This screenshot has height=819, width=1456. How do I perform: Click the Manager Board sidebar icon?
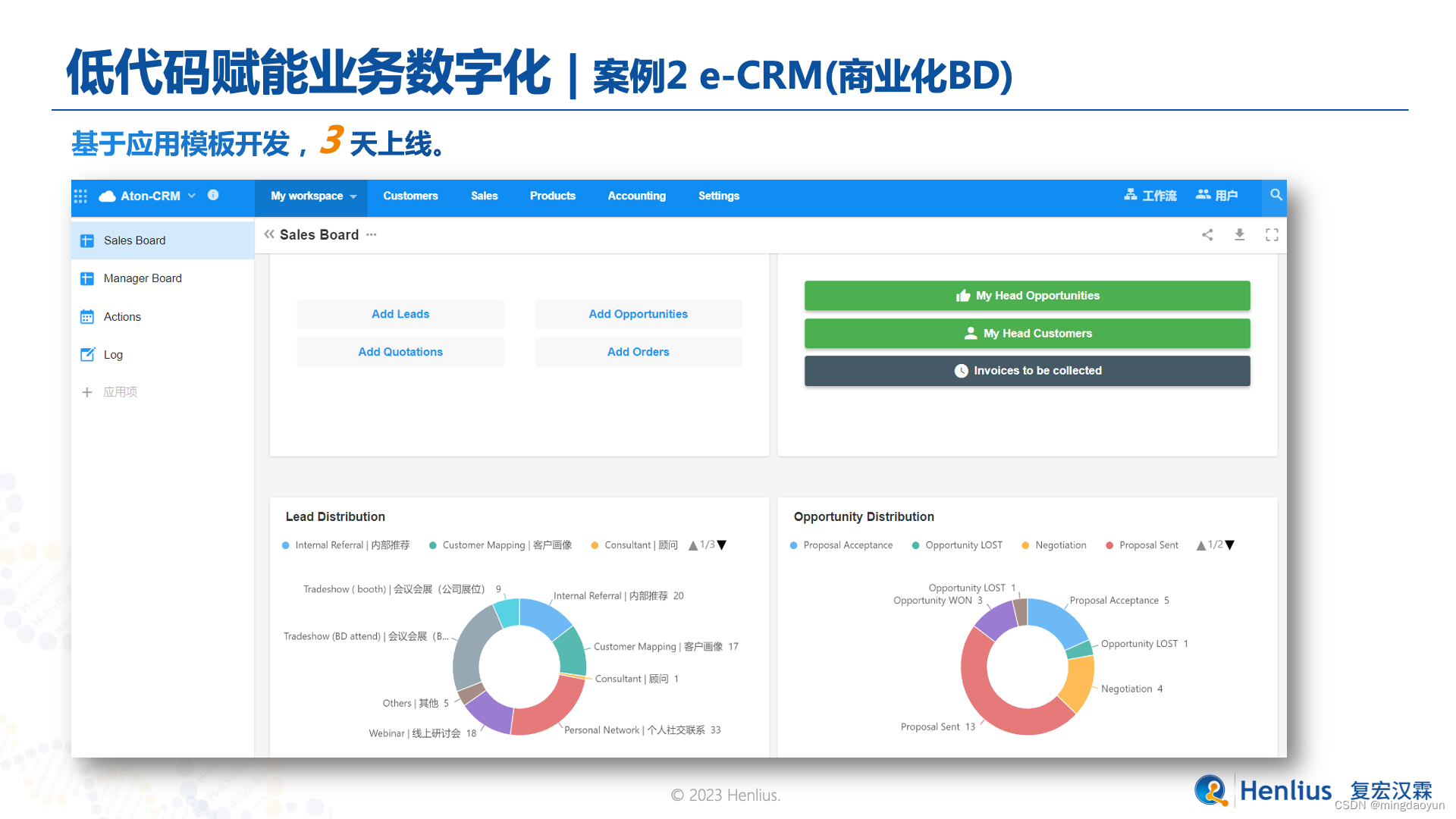89,278
